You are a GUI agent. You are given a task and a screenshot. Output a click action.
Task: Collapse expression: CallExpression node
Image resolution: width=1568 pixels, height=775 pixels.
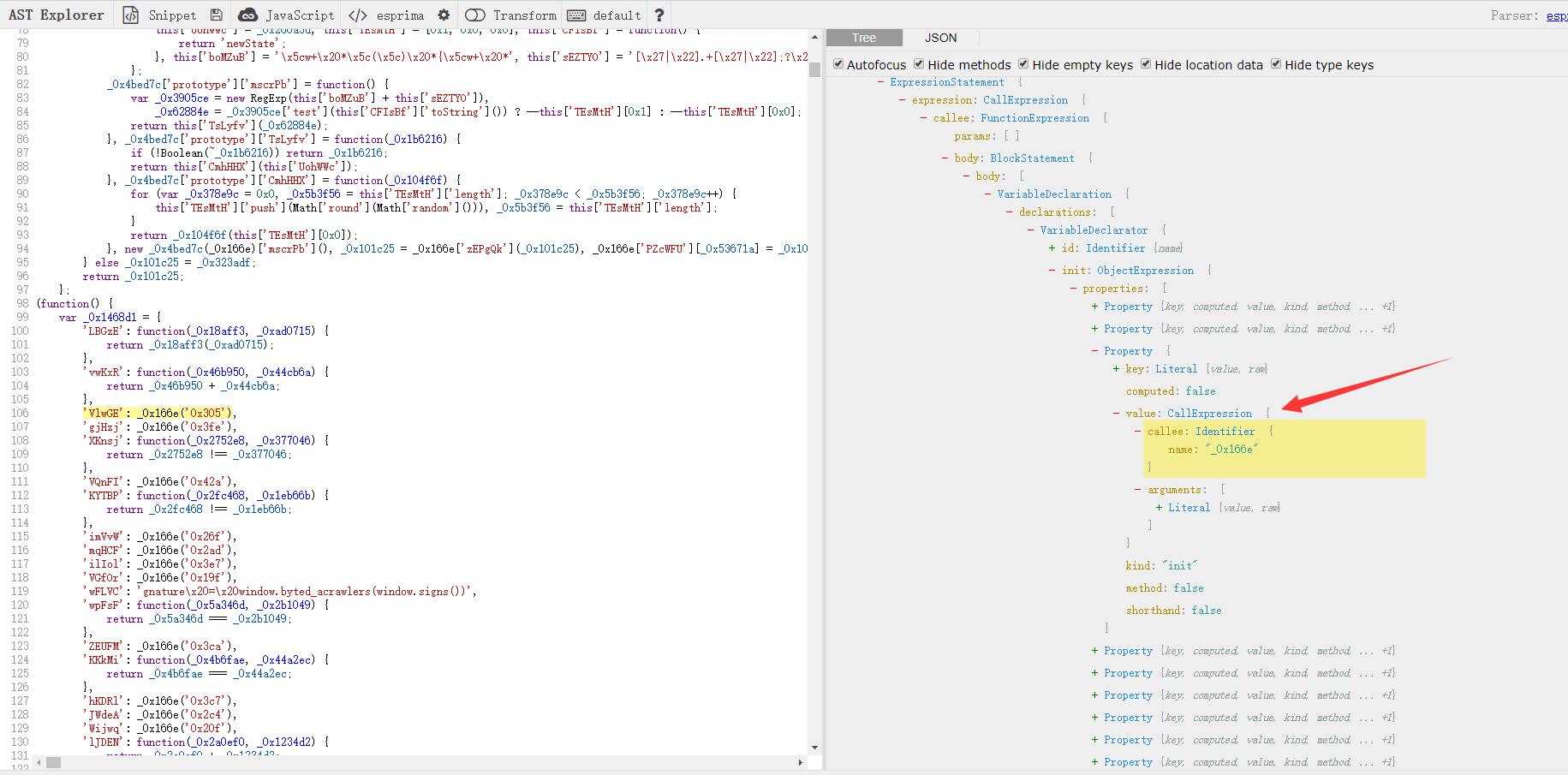click(903, 100)
